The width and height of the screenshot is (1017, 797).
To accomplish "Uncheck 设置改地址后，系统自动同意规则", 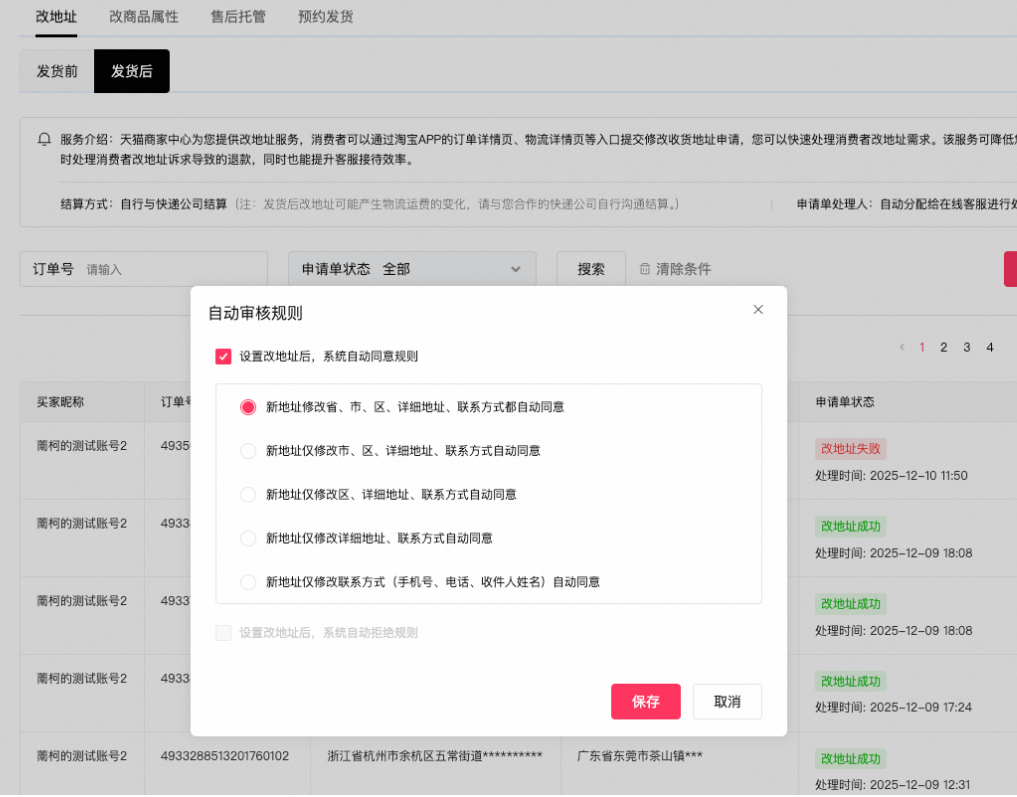I will 222,355.
